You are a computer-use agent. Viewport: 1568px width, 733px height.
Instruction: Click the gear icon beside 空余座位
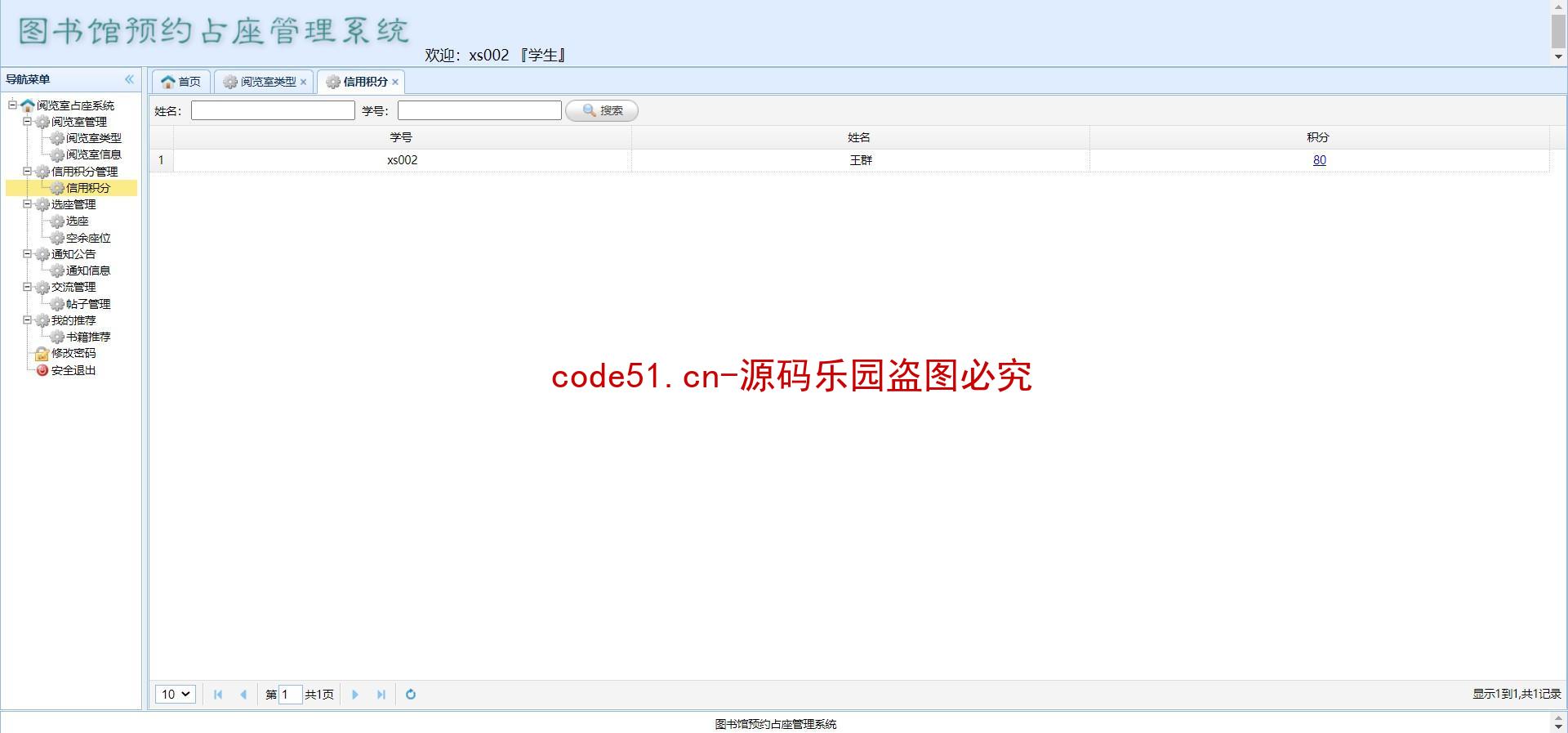coord(57,238)
